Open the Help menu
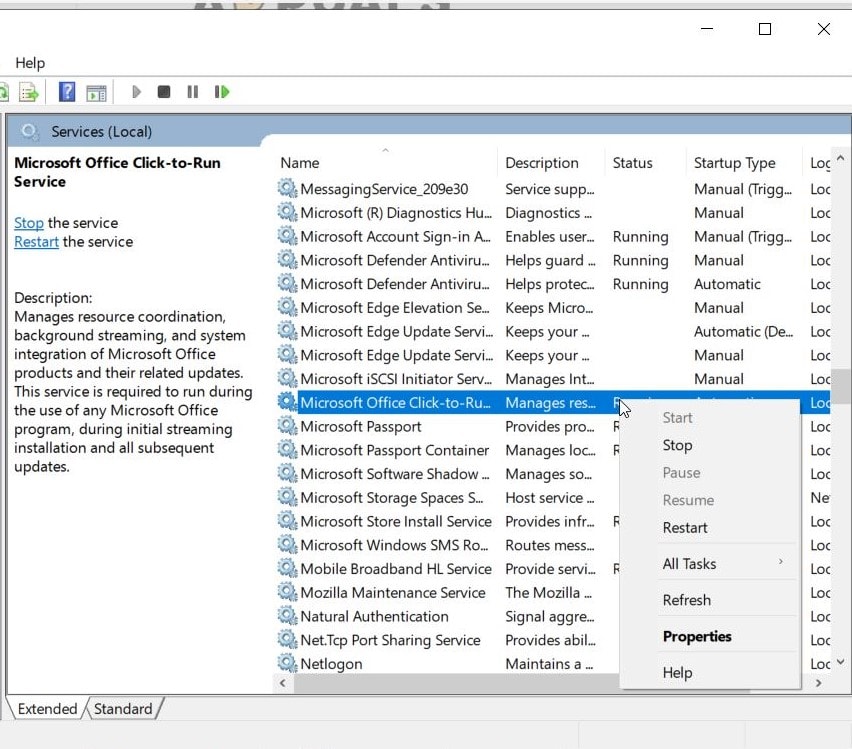Viewport: 852px width, 749px height. [29, 62]
